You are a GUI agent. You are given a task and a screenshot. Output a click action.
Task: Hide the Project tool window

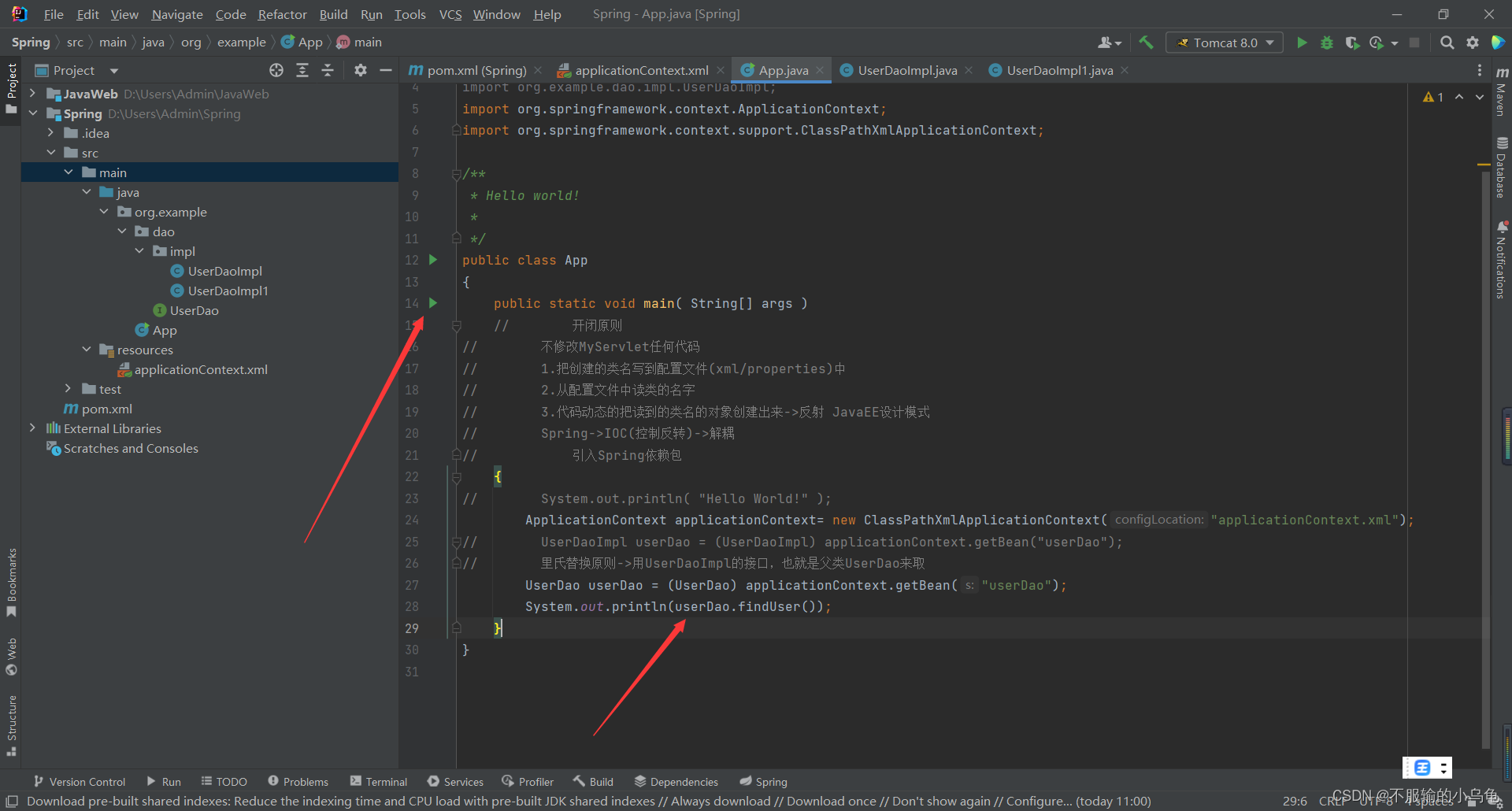386,70
